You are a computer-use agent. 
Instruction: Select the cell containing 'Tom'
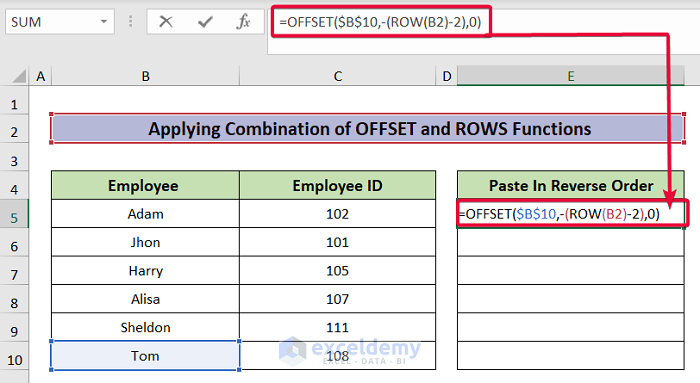point(146,356)
